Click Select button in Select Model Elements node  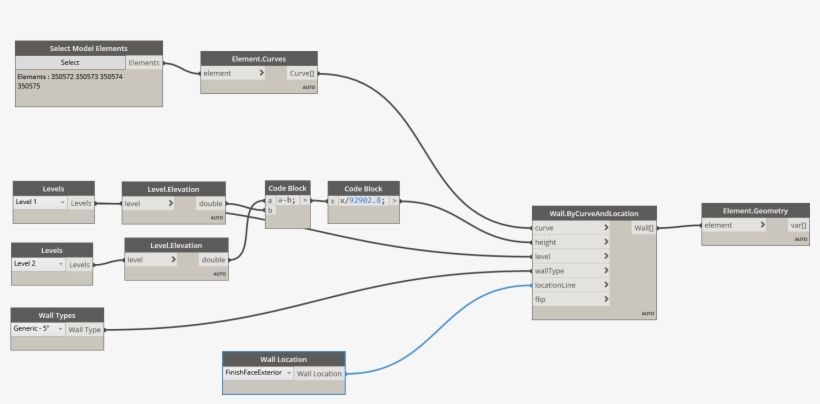70,63
